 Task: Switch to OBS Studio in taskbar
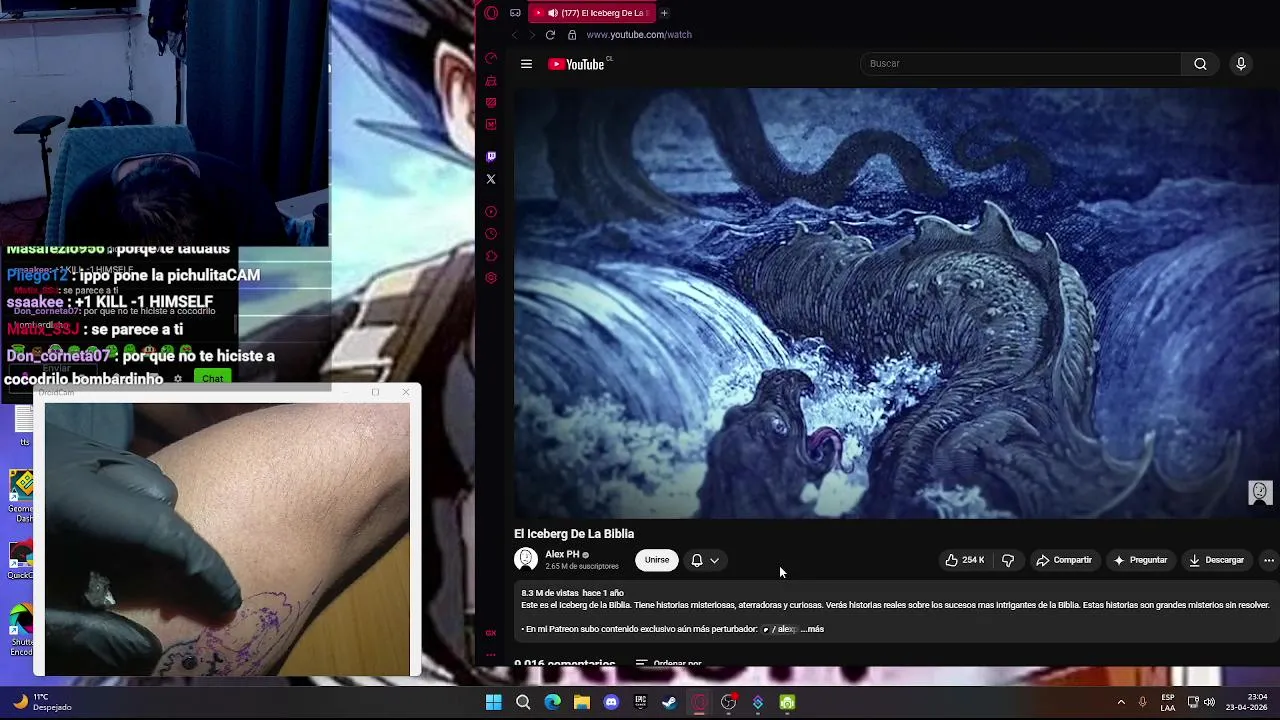(x=729, y=703)
